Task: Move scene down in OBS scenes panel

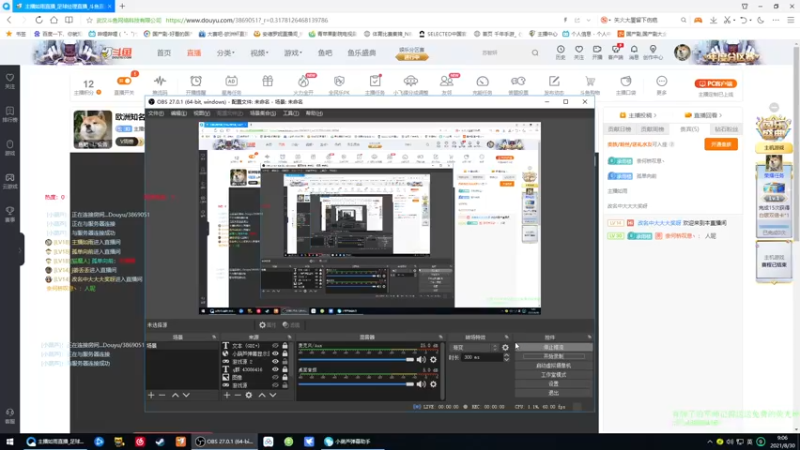Action: point(186,395)
